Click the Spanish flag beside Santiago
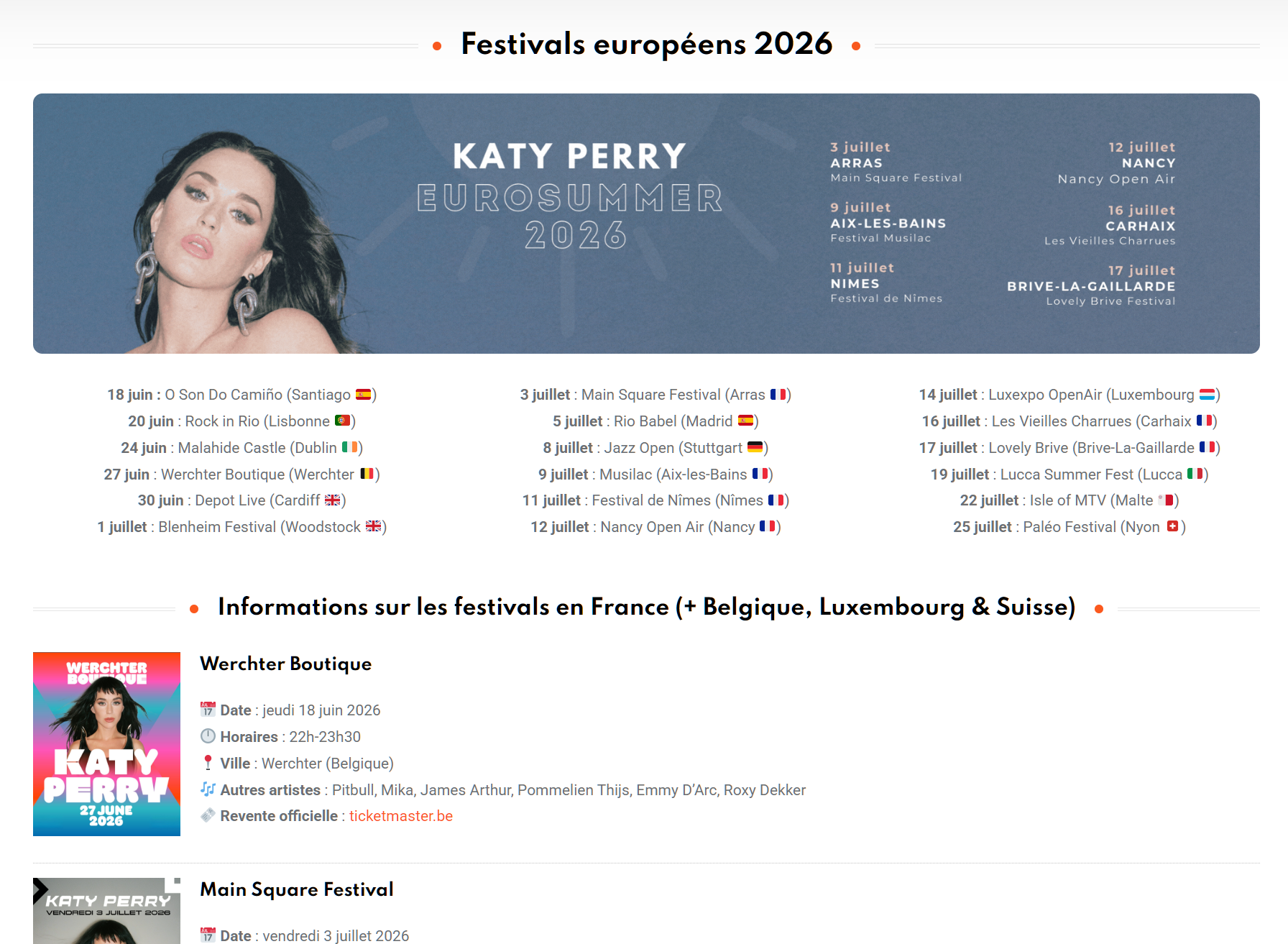 [363, 395]
